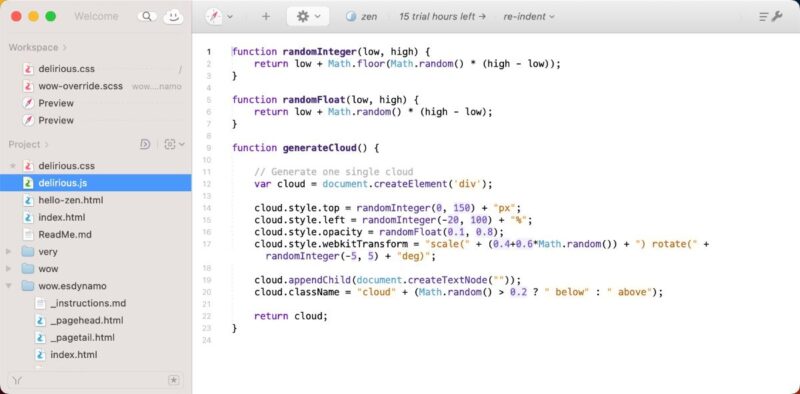Viewport: 800px width, 394px height.
Task: Open index.html below hello-zen.html
Action: click(62, 217)
